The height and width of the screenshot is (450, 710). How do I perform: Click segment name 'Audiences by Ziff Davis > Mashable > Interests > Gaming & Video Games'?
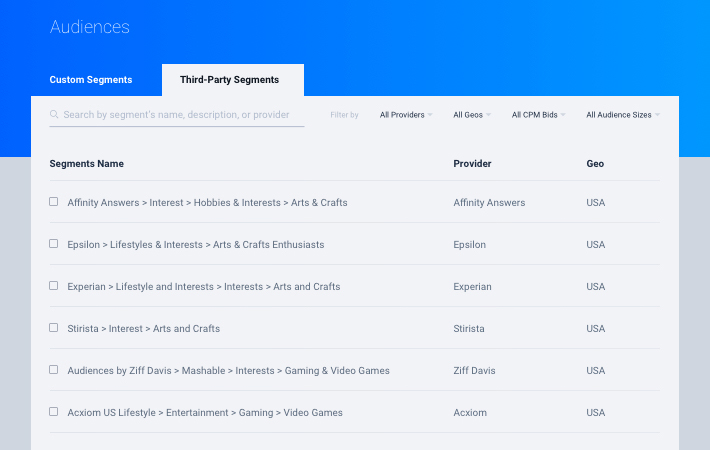point(228,370)
